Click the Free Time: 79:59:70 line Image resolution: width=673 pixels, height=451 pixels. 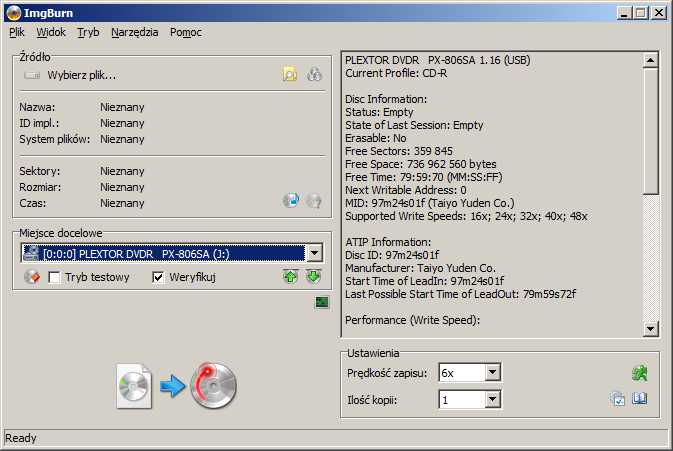pos(424,177)
